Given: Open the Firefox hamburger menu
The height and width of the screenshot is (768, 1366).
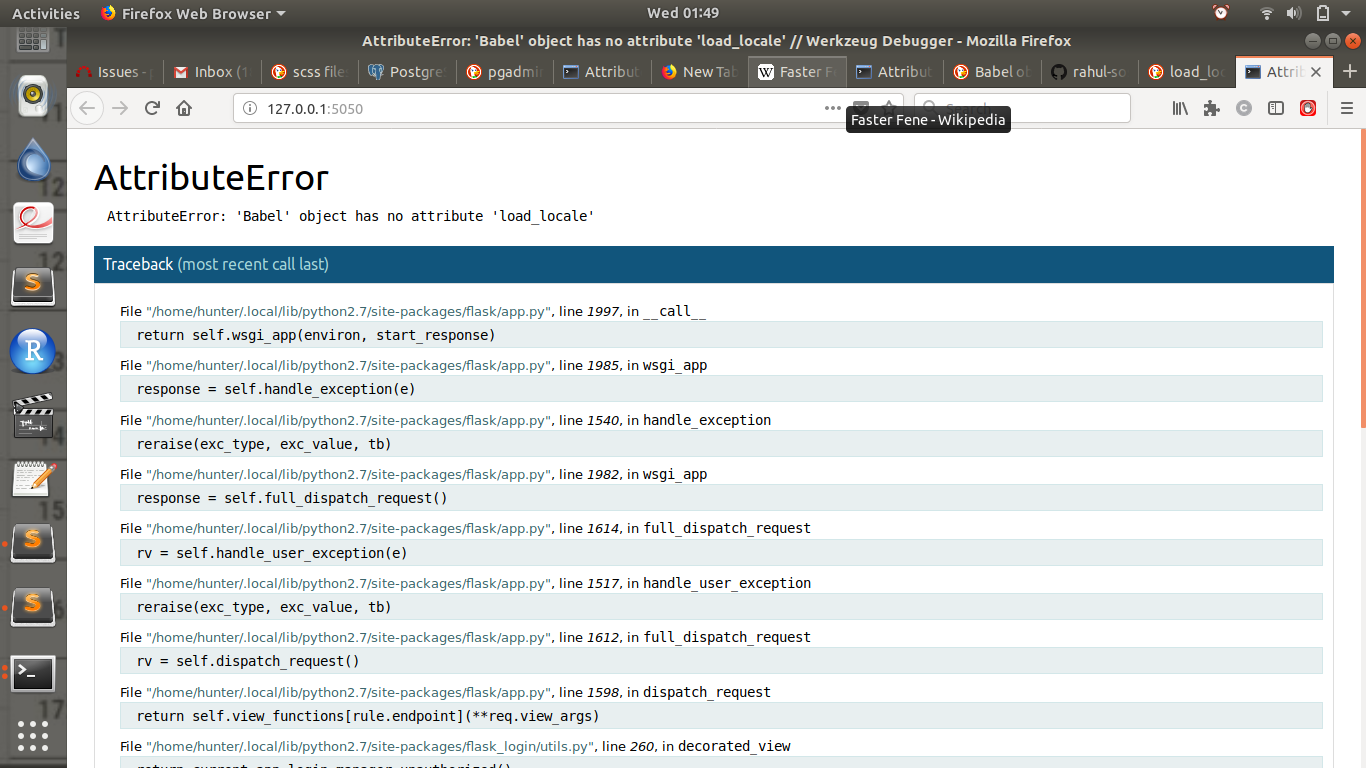Looking at the screenshot, I should [1347, 108].
